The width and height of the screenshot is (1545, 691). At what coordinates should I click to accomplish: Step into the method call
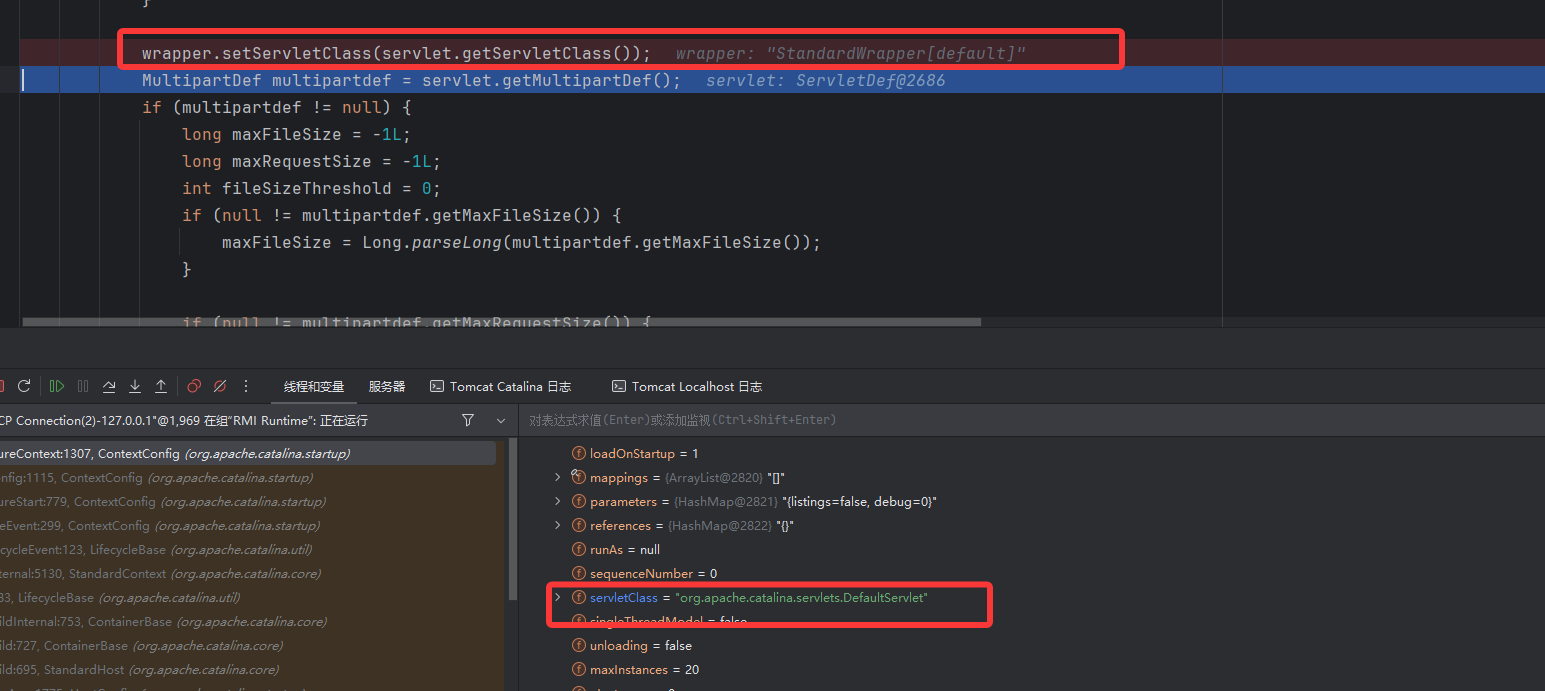pos(135,386)
